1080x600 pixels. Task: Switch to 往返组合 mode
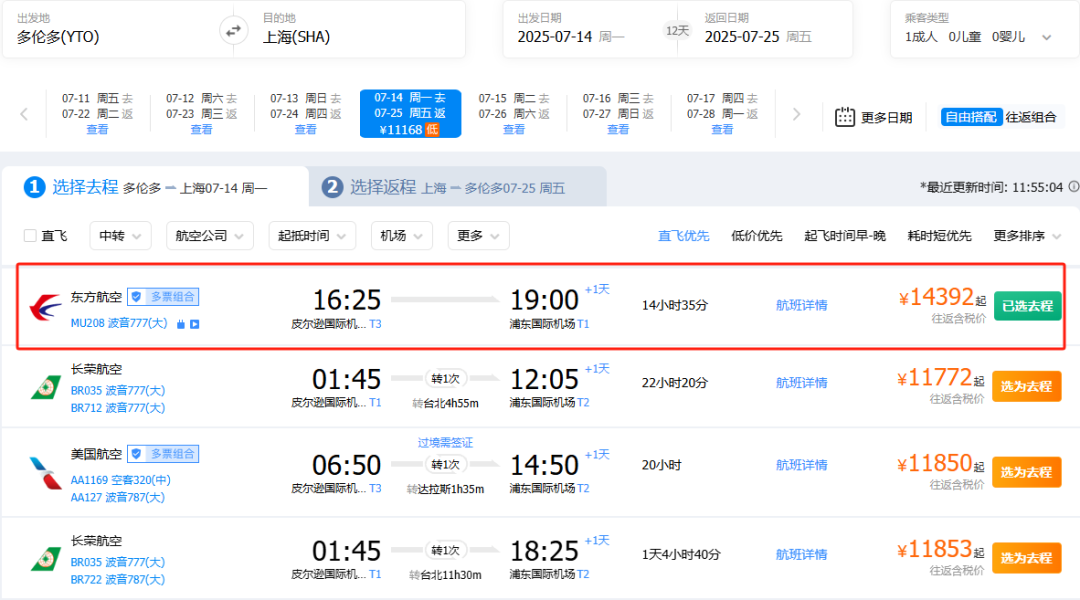[1031, 117]
